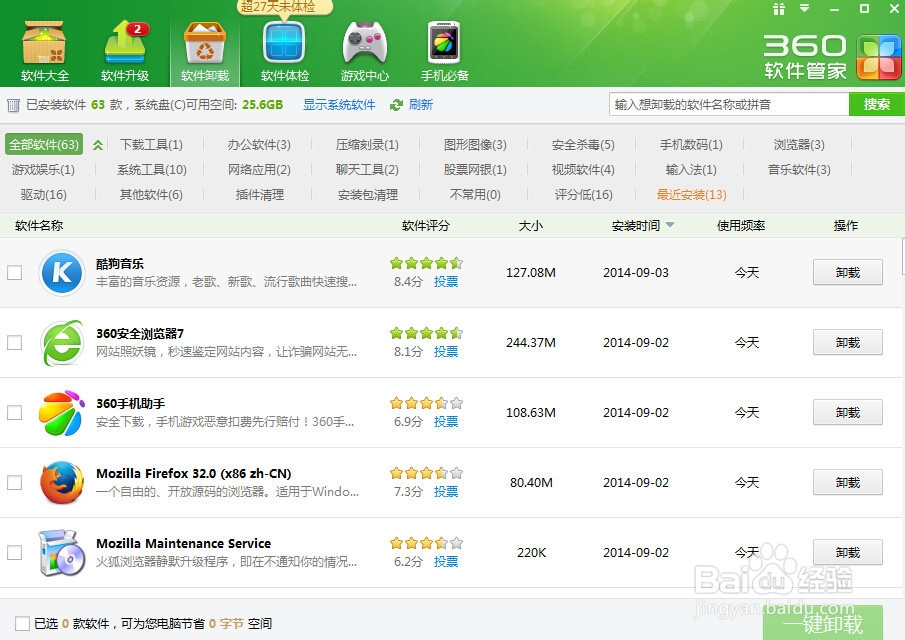Image resolution: width=905 pixels, height=640 pixels.
Task: Open 插件清理 plugin cleanup
Action: 260,195
